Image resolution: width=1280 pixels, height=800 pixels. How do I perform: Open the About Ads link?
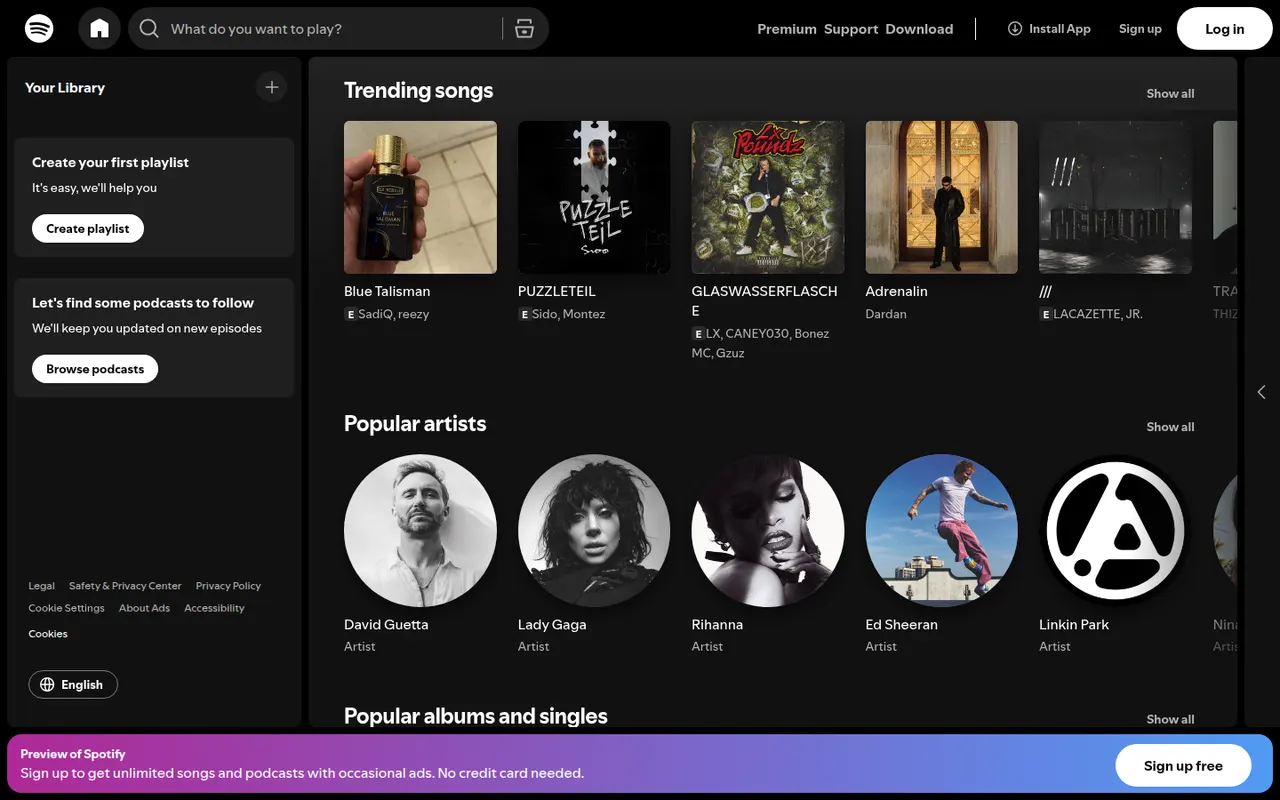click(x=144, y=608)
